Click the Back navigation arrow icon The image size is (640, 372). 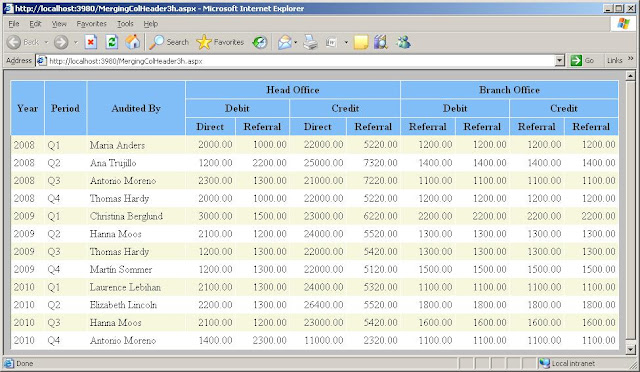(14, 42)
